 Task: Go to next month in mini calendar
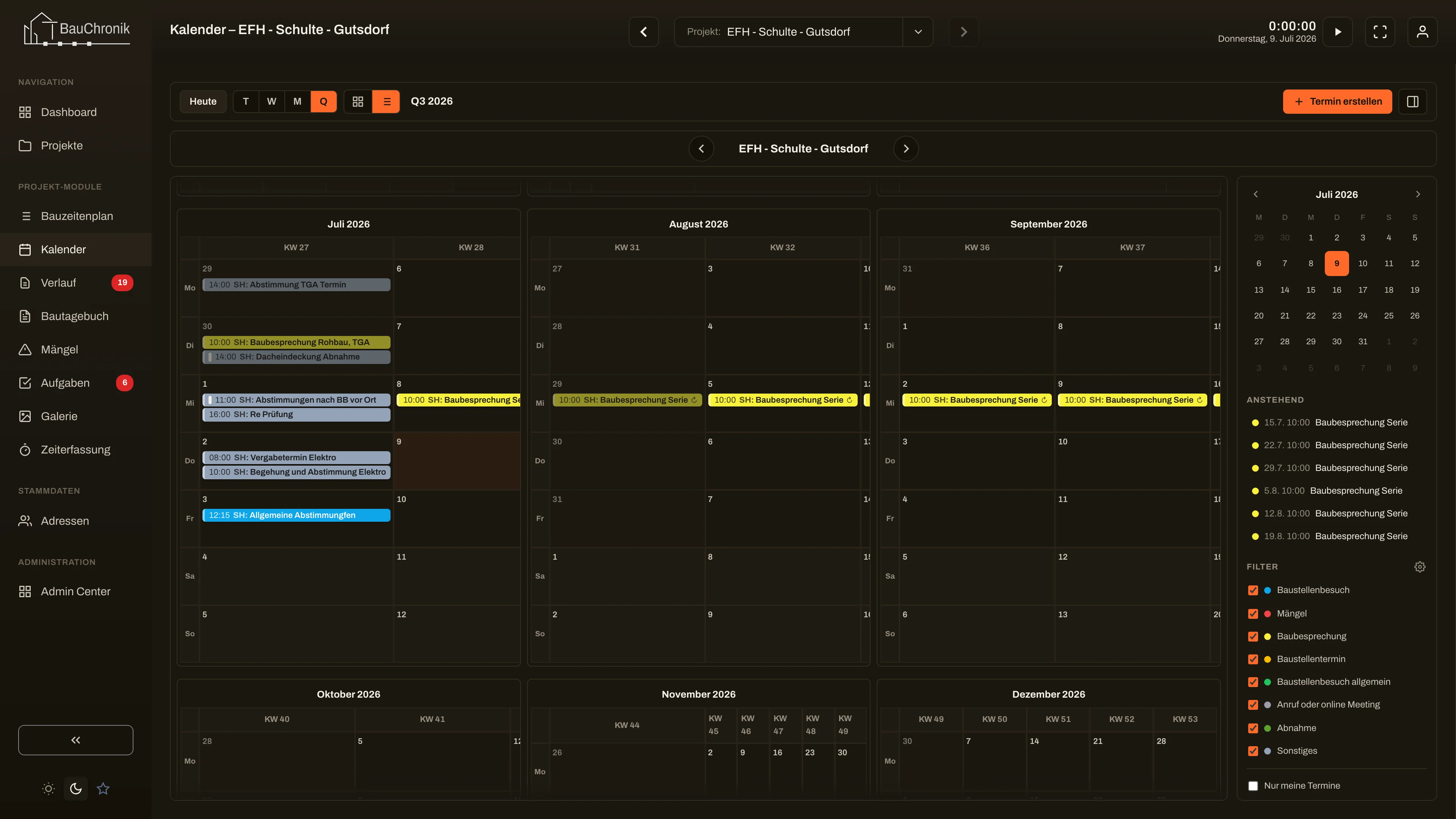[1418, 194]
